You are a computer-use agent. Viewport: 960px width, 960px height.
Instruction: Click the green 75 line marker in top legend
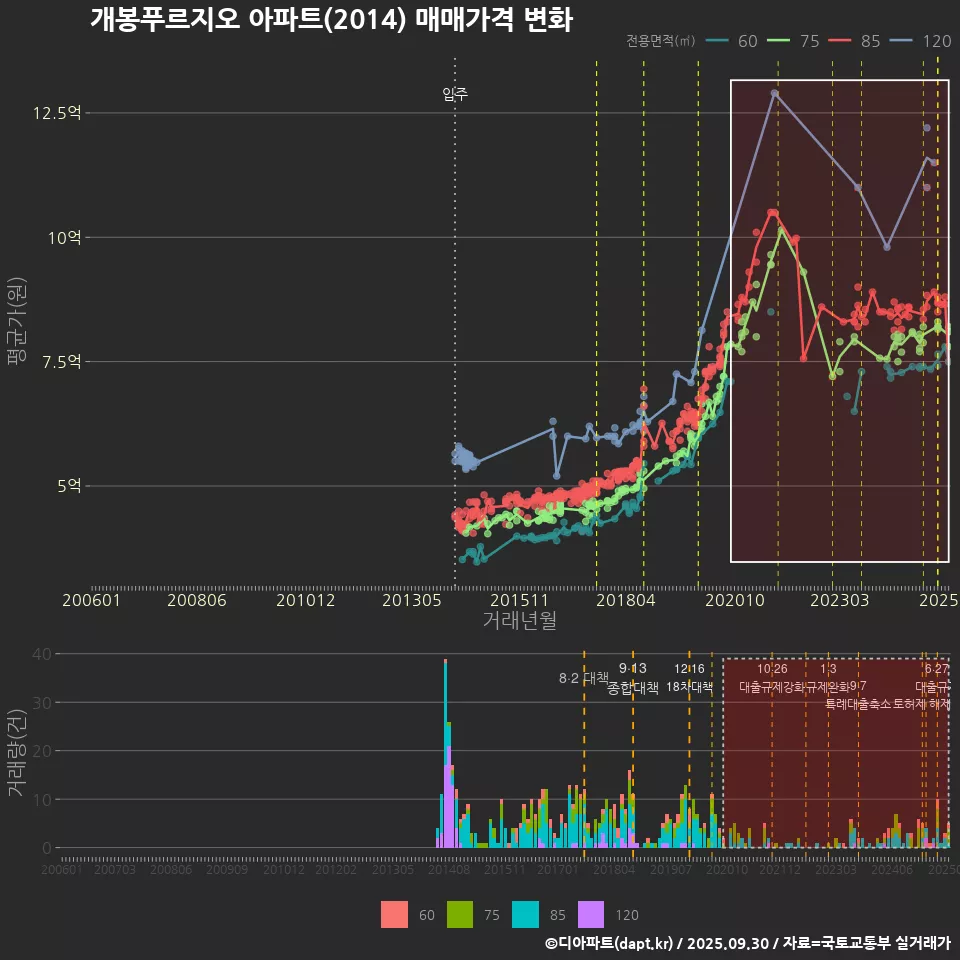pos(780,41)
